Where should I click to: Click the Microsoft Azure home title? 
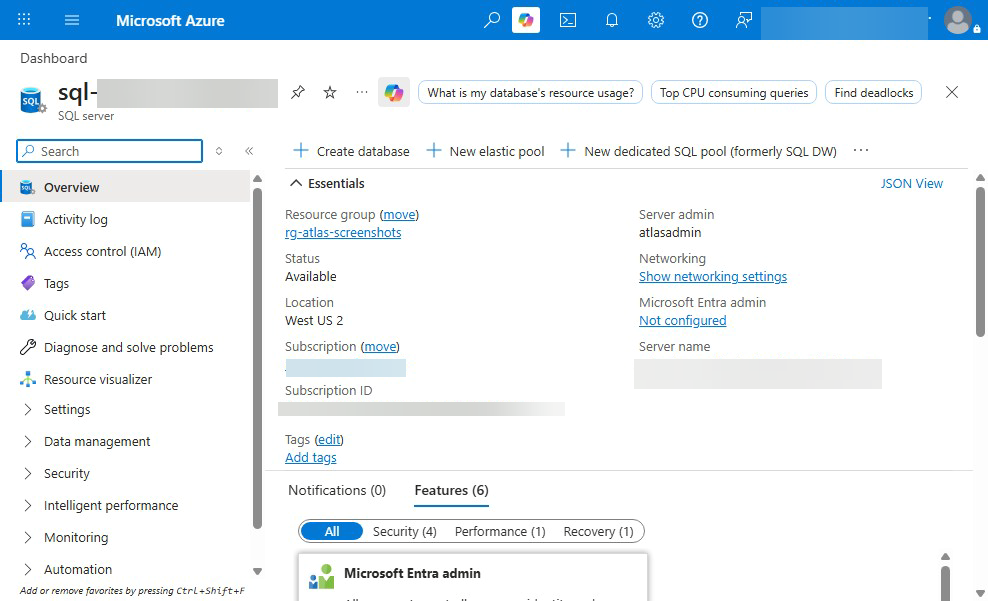pyautogui.click(x=170, y=20)
